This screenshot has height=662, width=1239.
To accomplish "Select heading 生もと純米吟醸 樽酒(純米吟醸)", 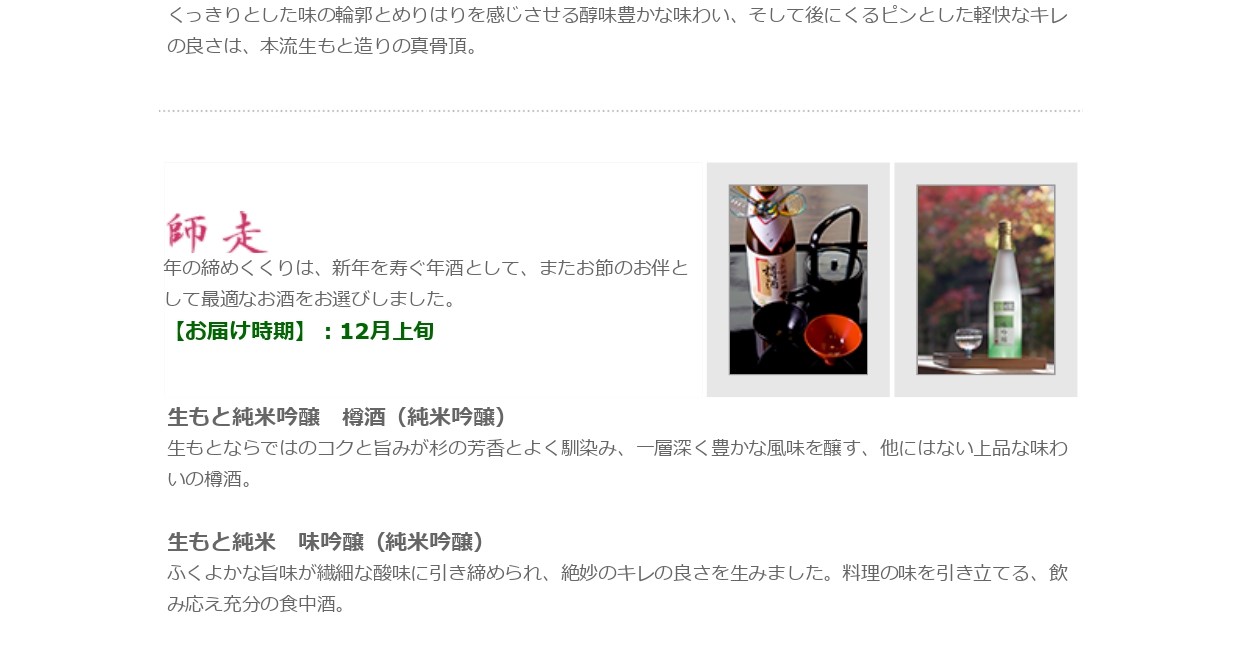I will (x=337, y=417).
